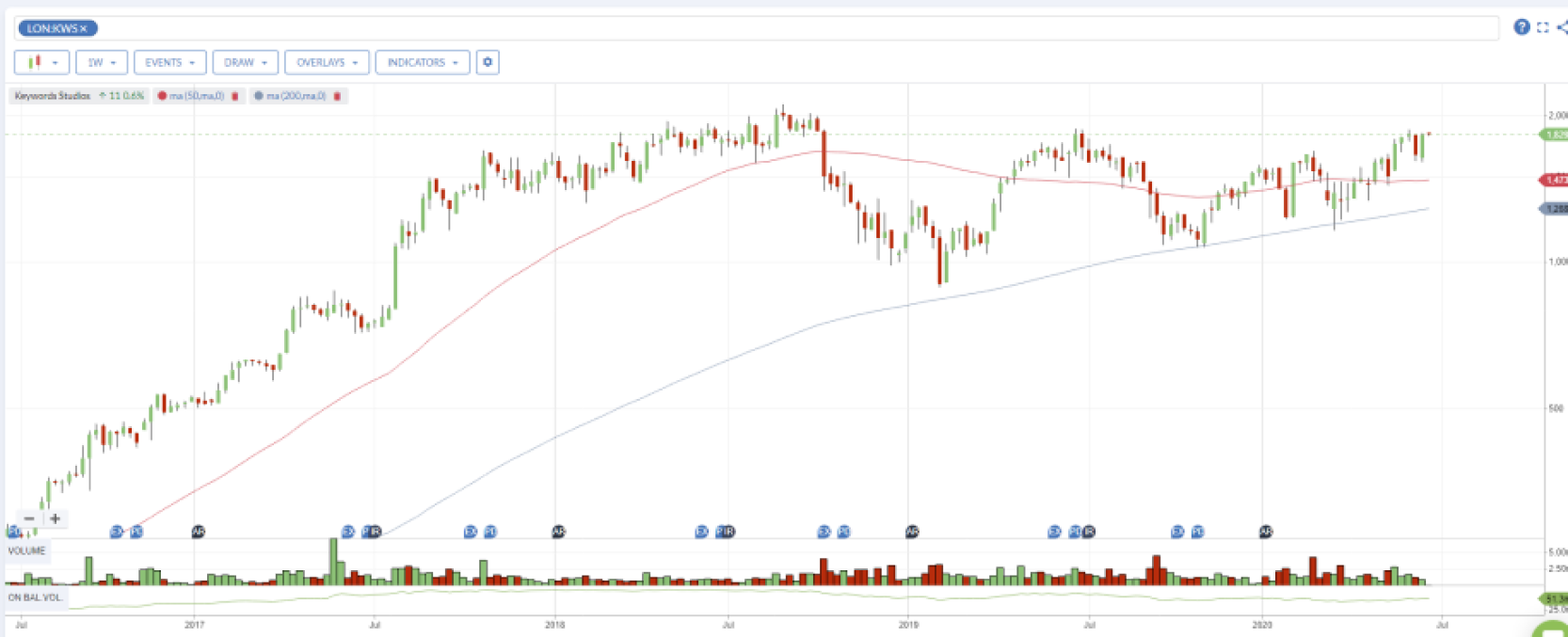Open the candlestick chart type dropdown
The image size is (1568, 637).
click(42, 62)
